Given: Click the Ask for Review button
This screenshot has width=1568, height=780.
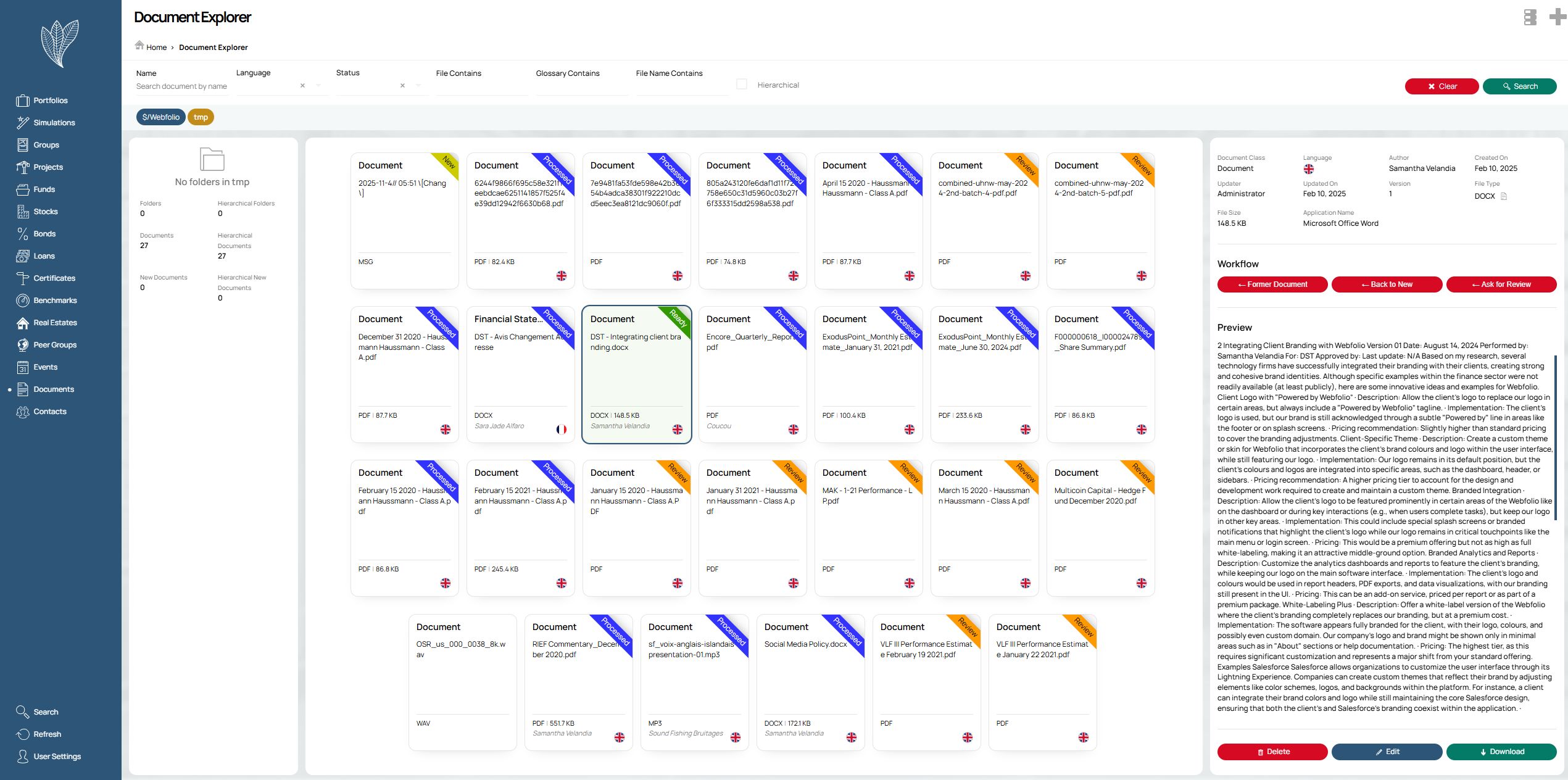Looking at the screenshot, I should (1501, 284).
